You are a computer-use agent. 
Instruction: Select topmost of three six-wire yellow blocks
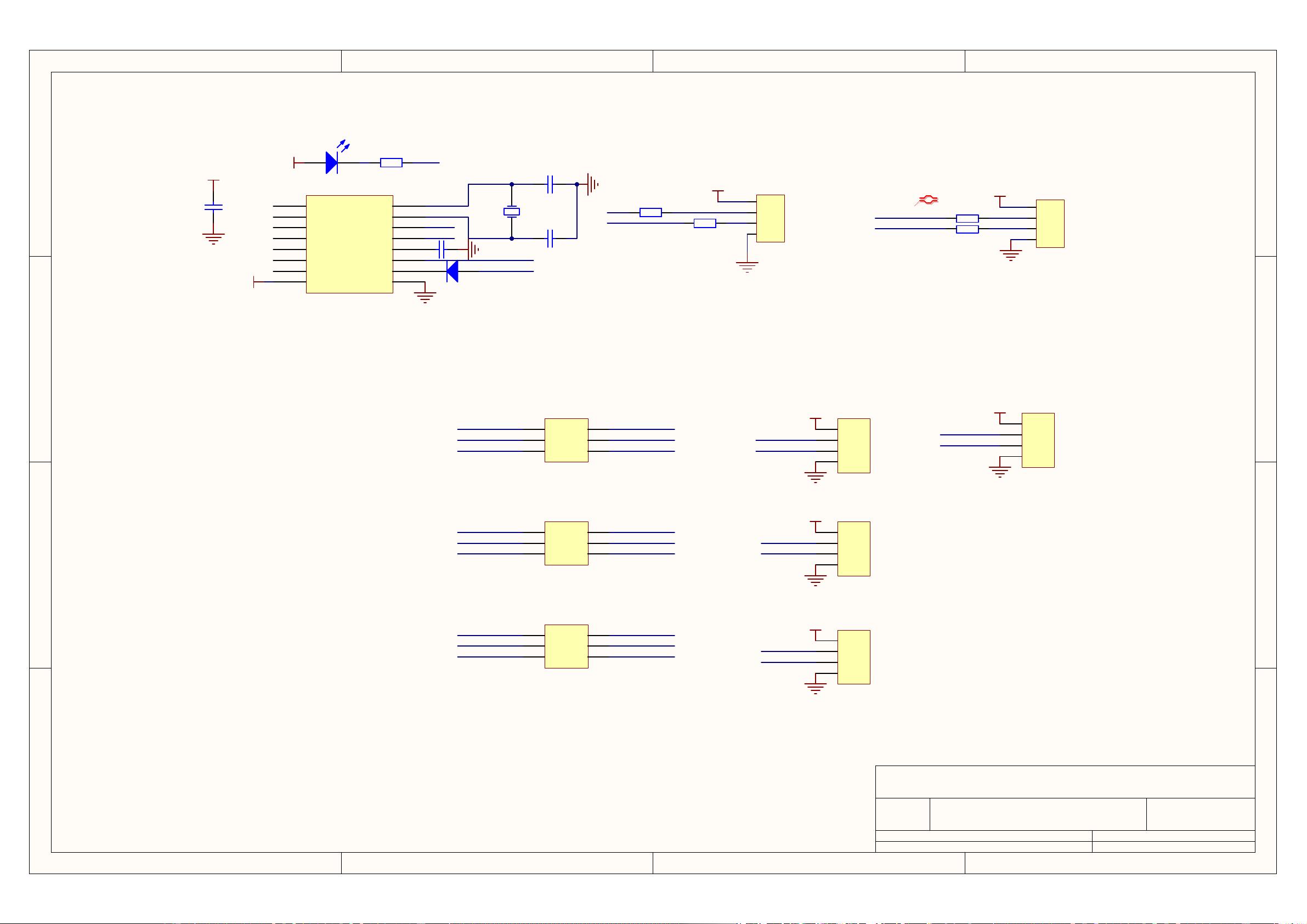point(567,440)
